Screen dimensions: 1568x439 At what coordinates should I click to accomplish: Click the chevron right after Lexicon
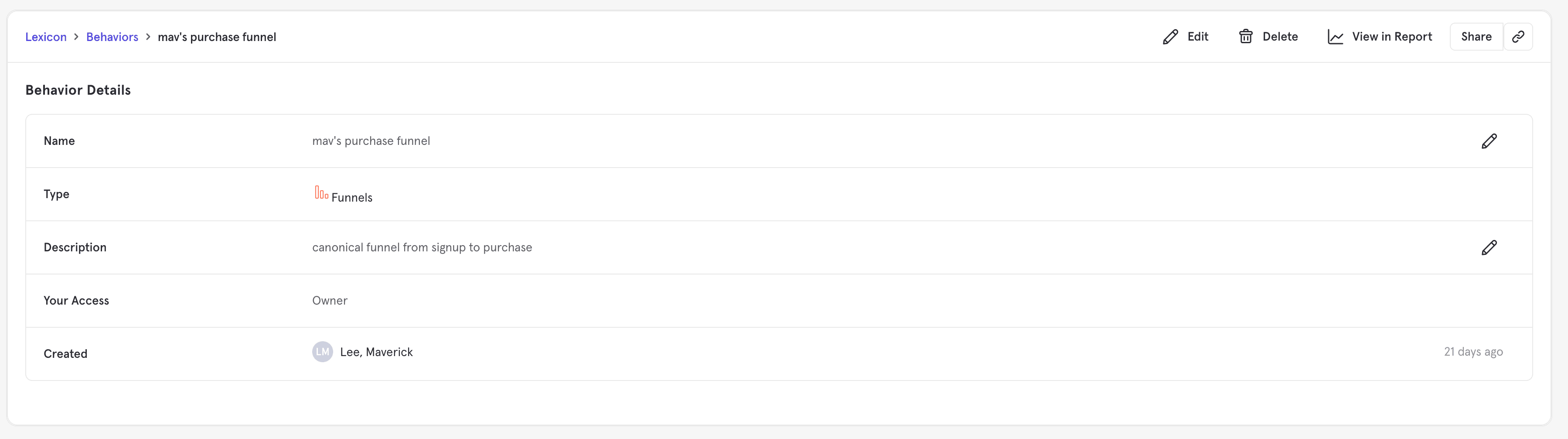tap(76, 37)
